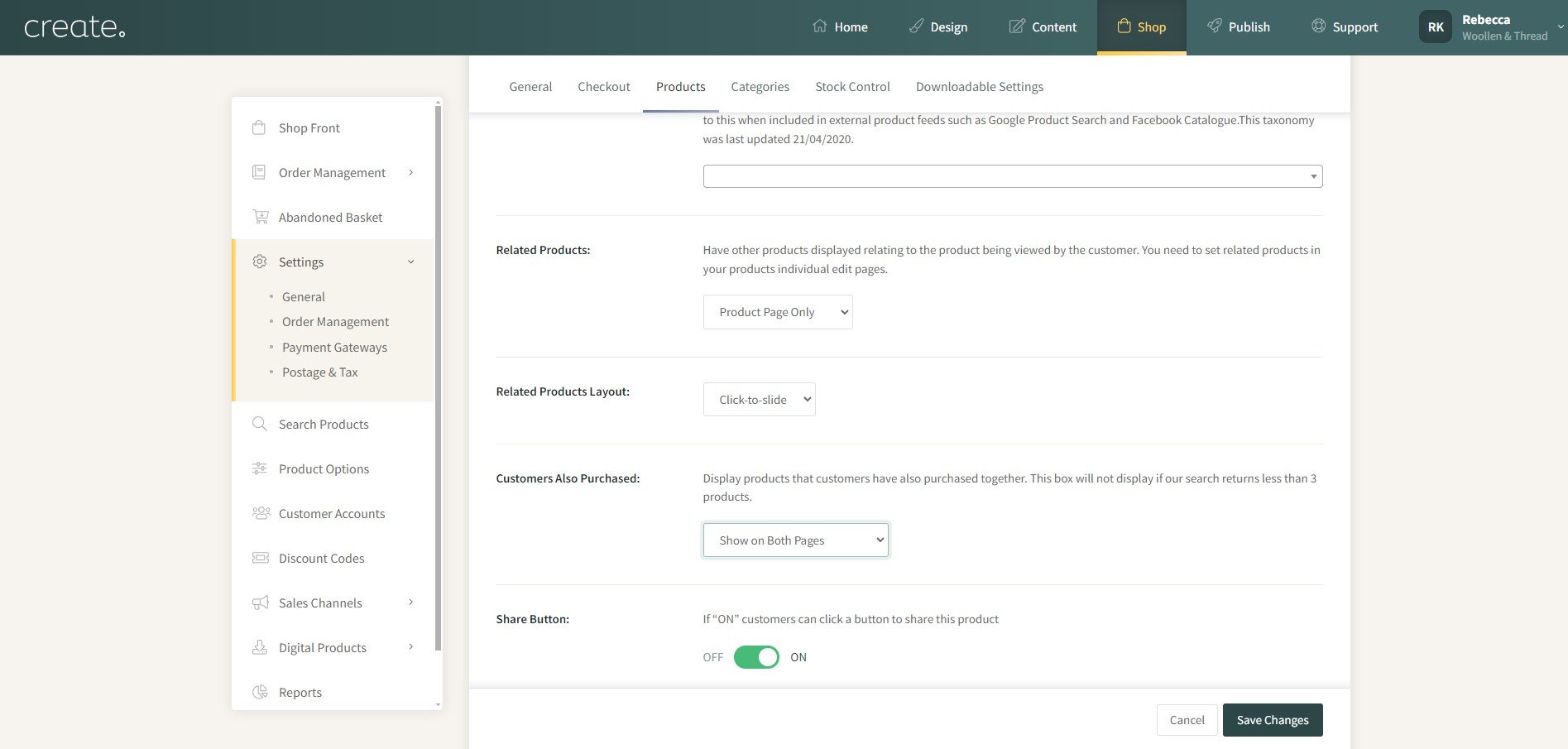Click the sidebar scroll-down arrow
This screenshot has height=749, width=1568.
pos(438,704)
